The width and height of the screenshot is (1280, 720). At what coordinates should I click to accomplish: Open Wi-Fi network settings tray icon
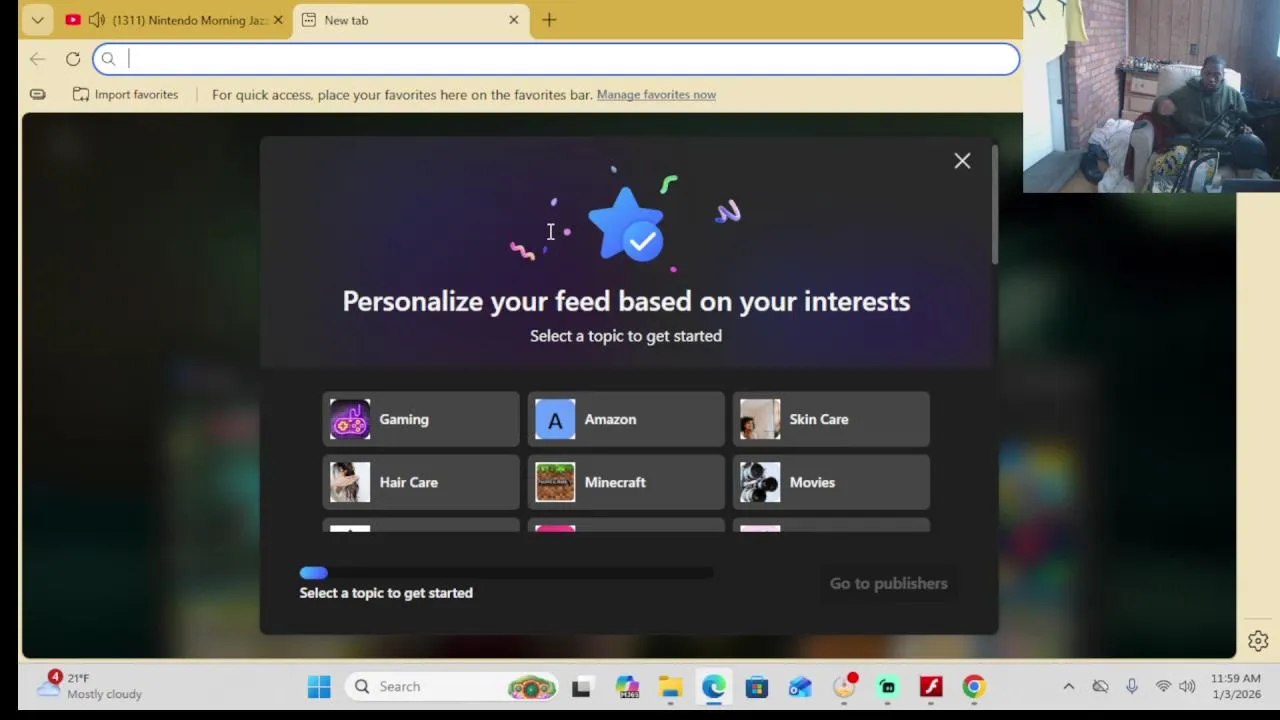1163,686
